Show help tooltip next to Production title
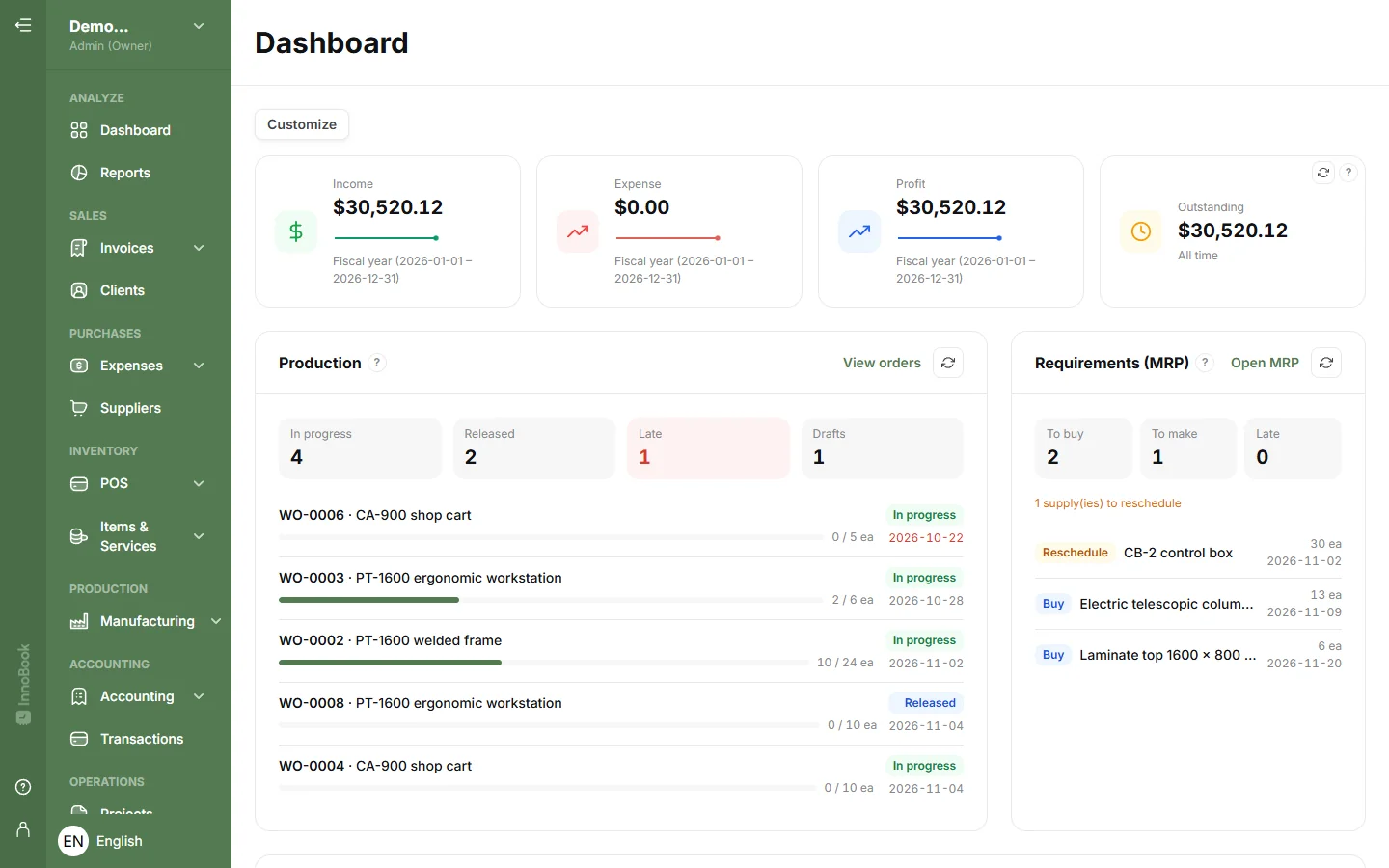 (377, 363)
